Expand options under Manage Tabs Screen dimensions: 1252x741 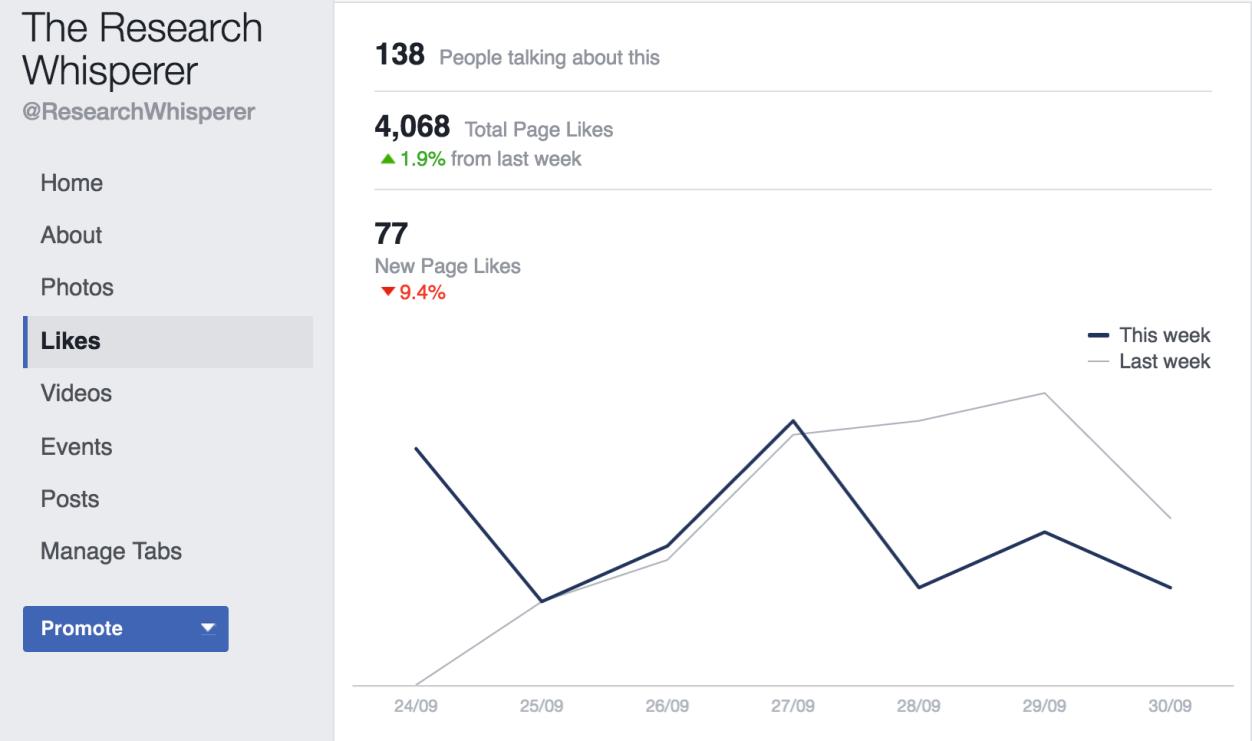[110, 551]
